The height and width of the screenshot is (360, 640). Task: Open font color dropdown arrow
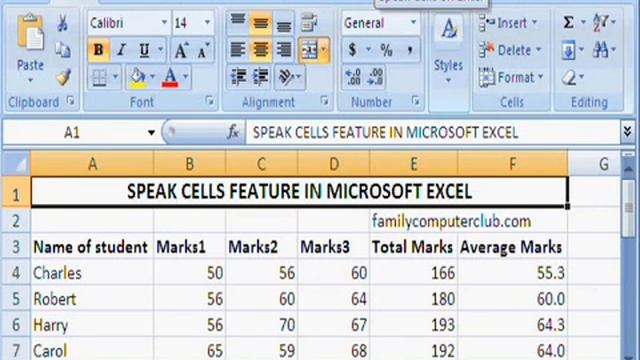coord(185,77)
